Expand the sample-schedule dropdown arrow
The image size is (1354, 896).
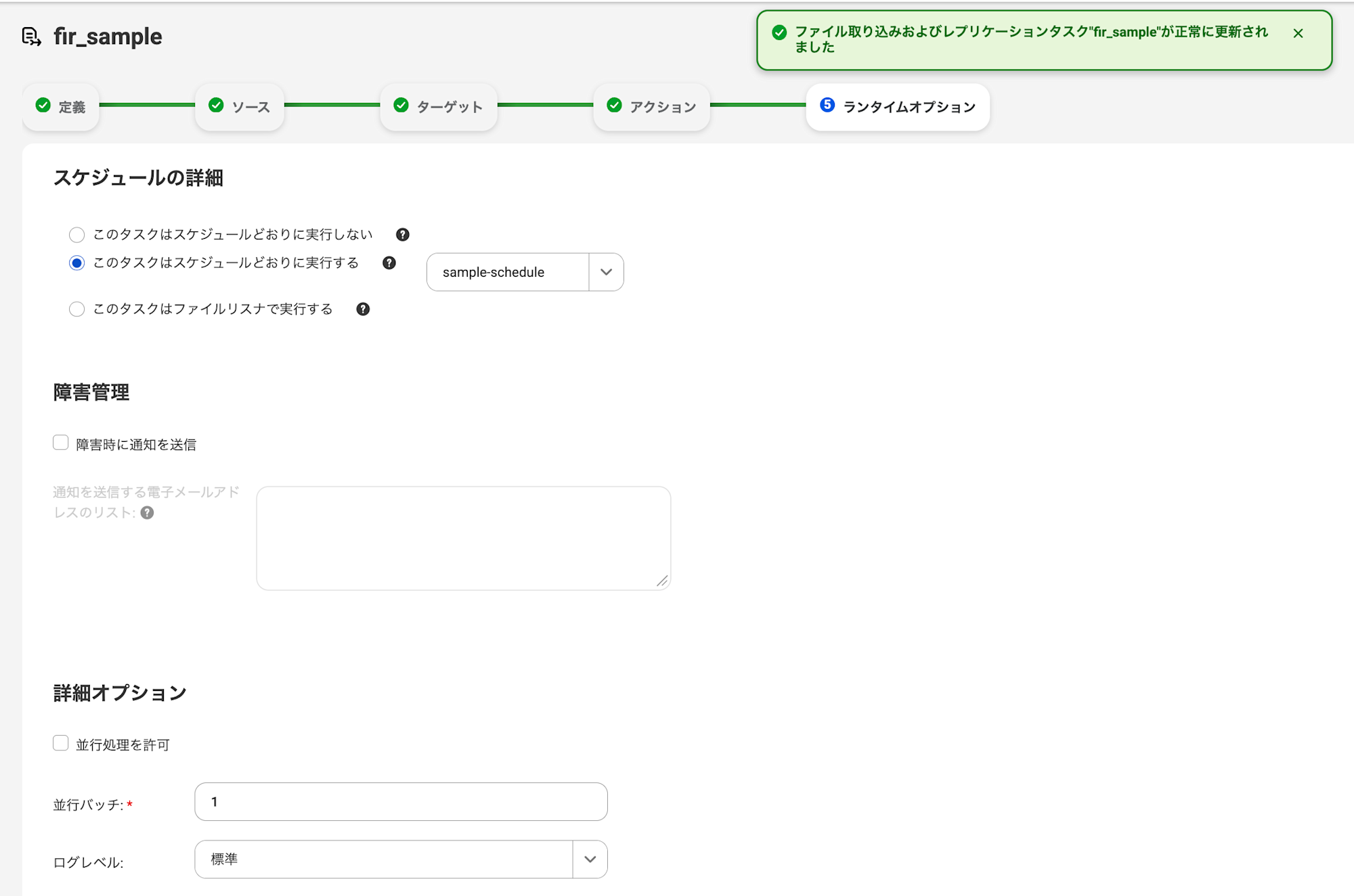(606, 272)
